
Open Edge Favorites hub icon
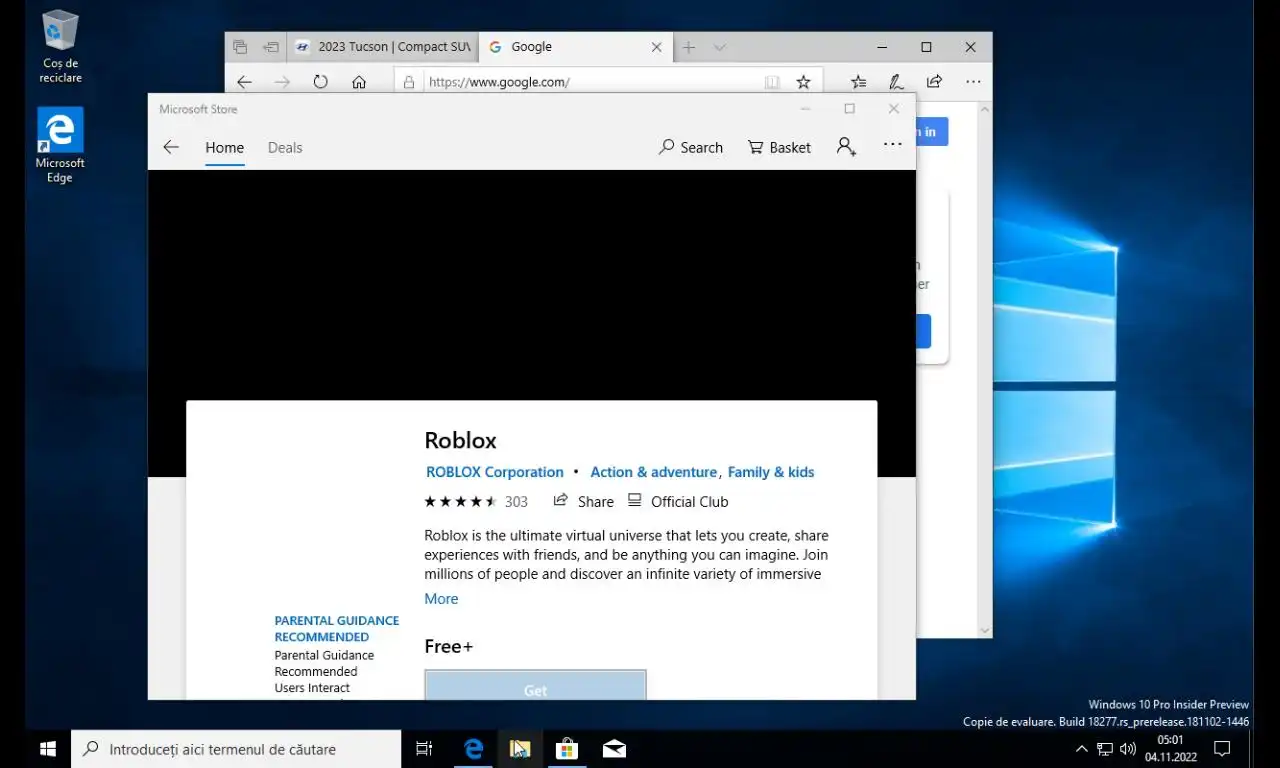(858, 82)
